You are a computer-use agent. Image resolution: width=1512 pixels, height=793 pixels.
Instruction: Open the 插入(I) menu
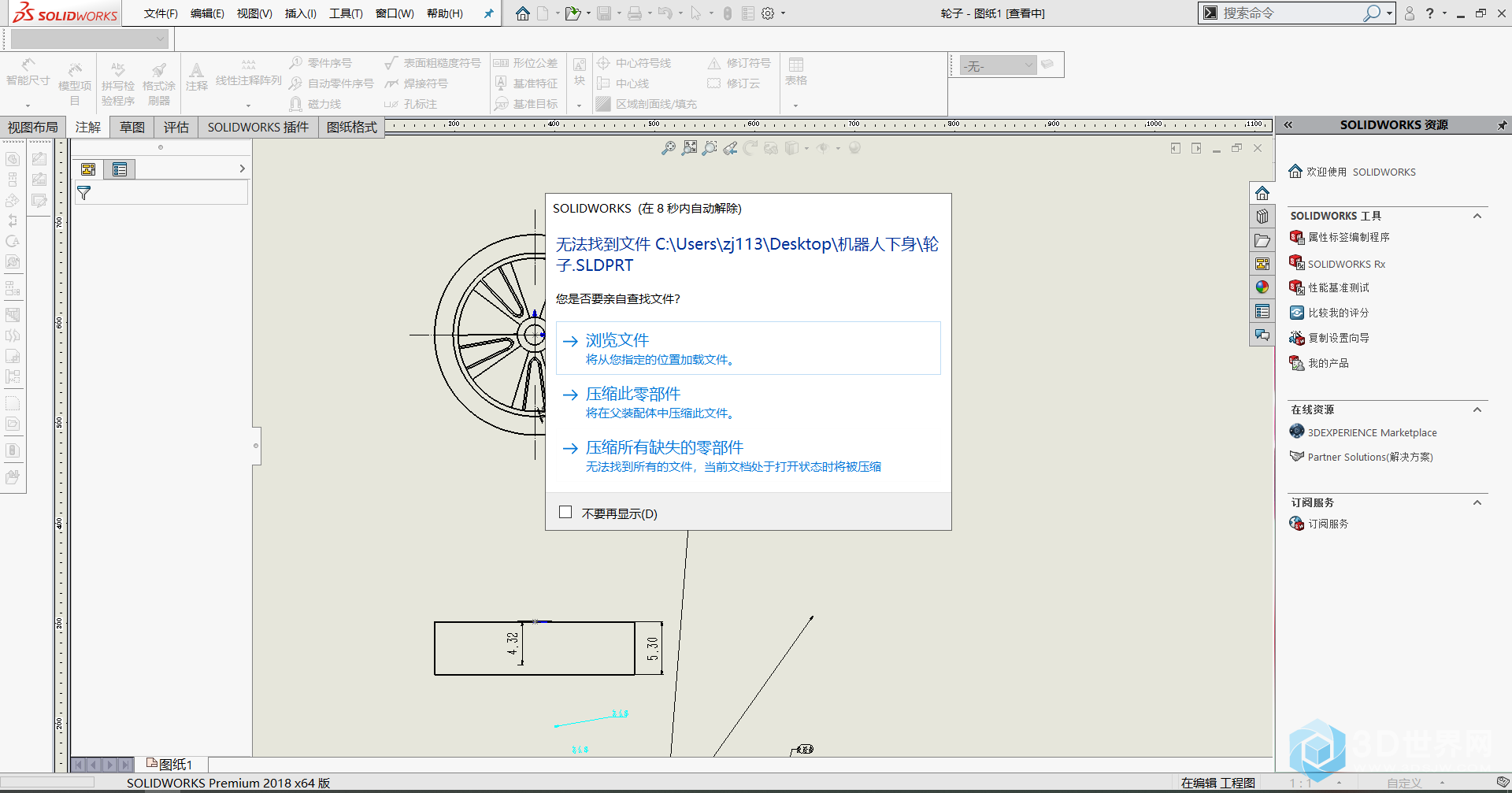pyautogui.click(x=301, y=13)
